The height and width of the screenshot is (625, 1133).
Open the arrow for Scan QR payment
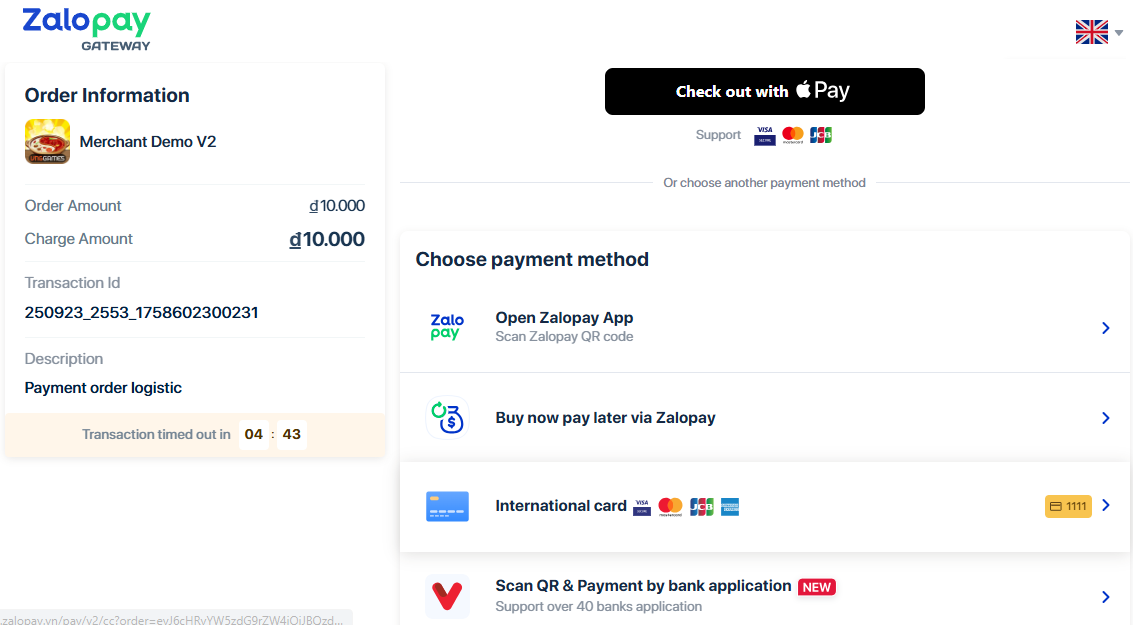(x=1105, y=597)
